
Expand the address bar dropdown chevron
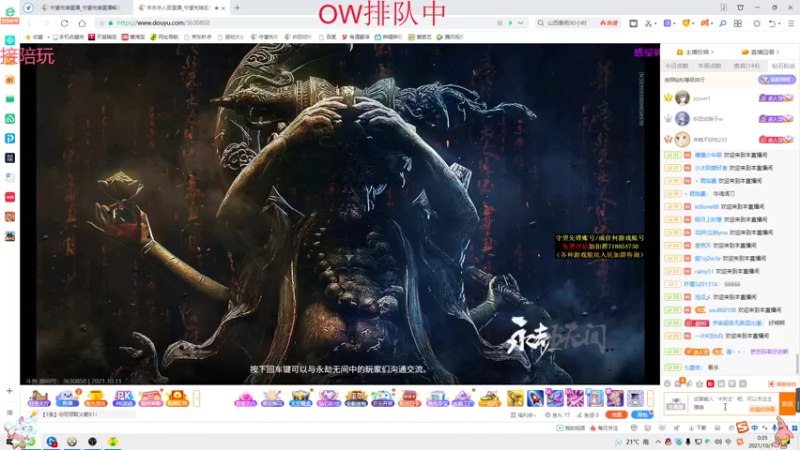click(520, 23)
